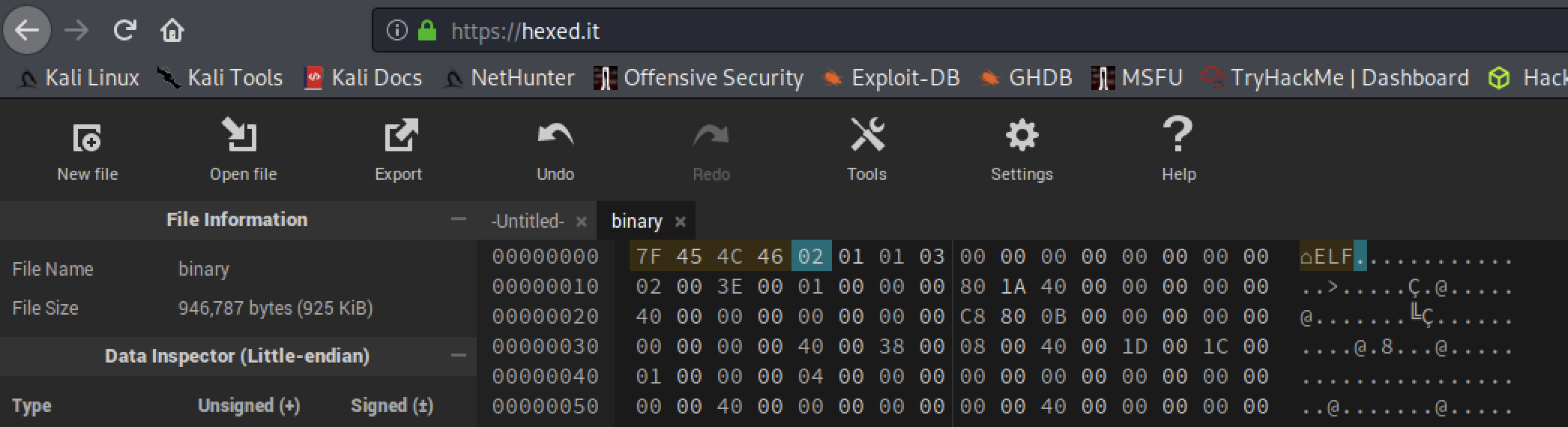This screenshot has height=427, width=1568.
Task: Close the -Untitled- tab
Action: 581,222
